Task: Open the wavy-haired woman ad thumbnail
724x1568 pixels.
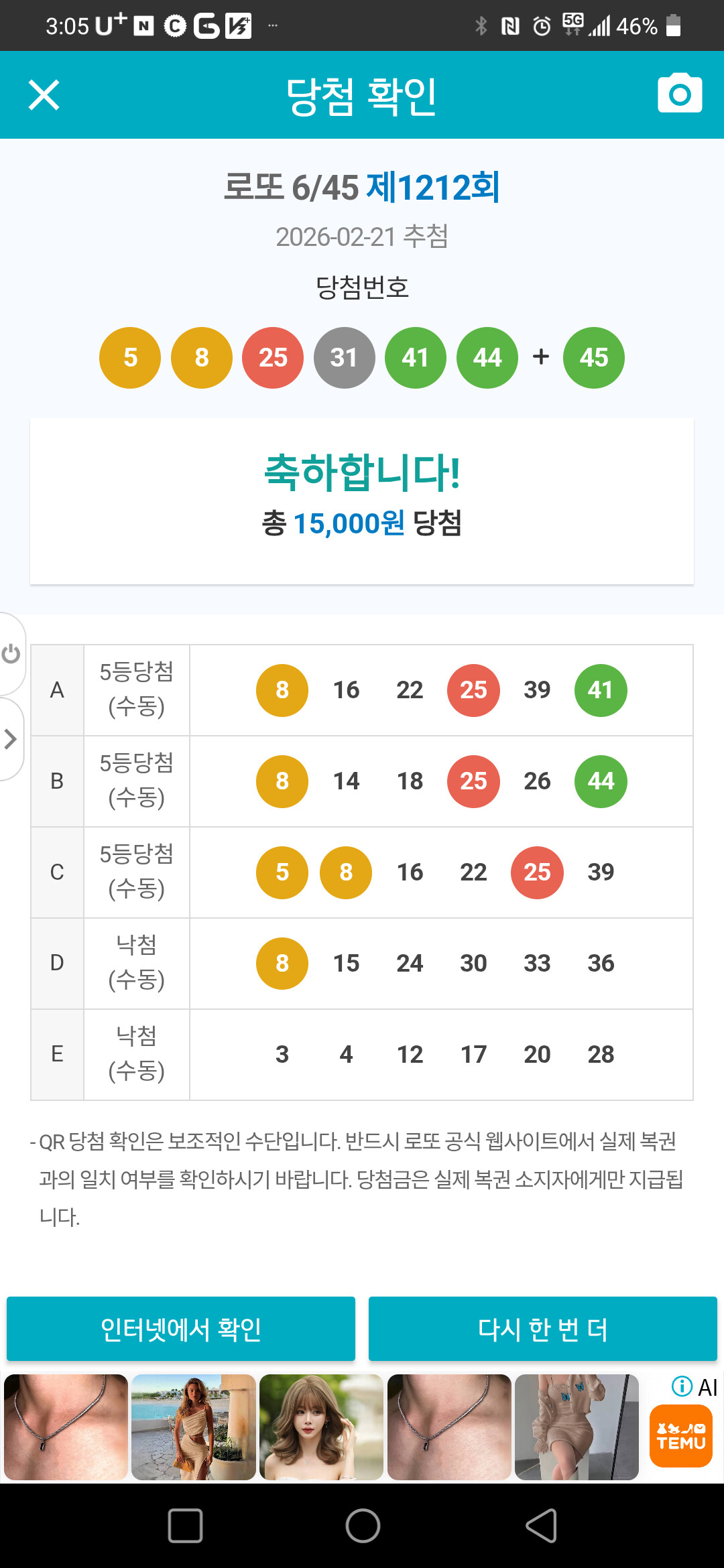Action: coord(321,1427)
